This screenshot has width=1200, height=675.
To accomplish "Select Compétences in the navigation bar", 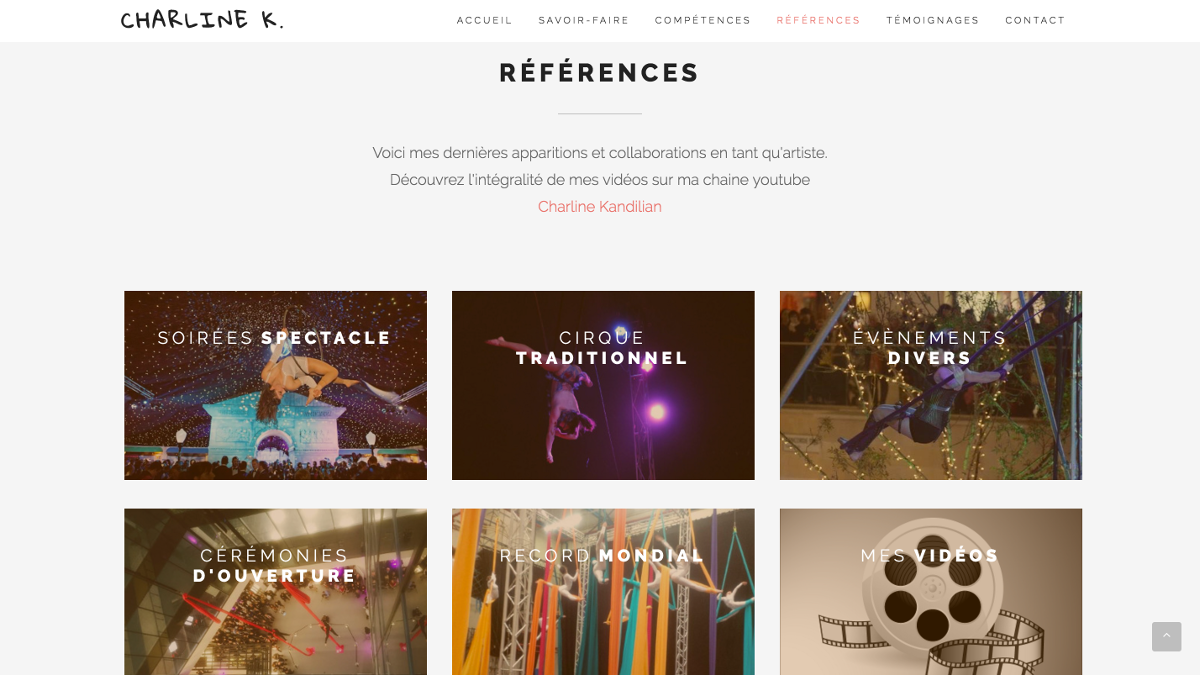I will (703, 20).
